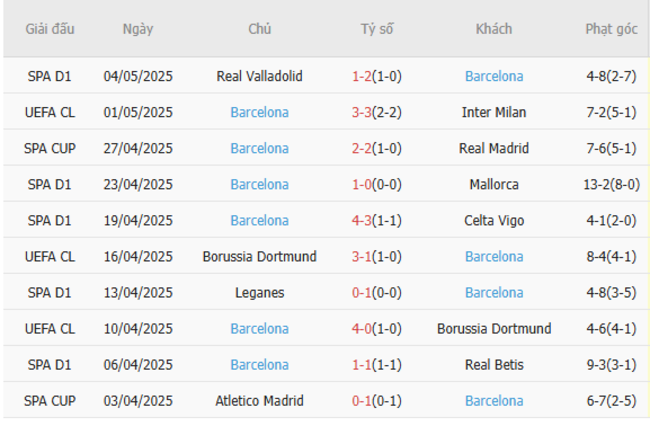The width and height of the screenshot is (650, 426).
Task: Click Real Valladolid home team name
Action: coord(259,76)
